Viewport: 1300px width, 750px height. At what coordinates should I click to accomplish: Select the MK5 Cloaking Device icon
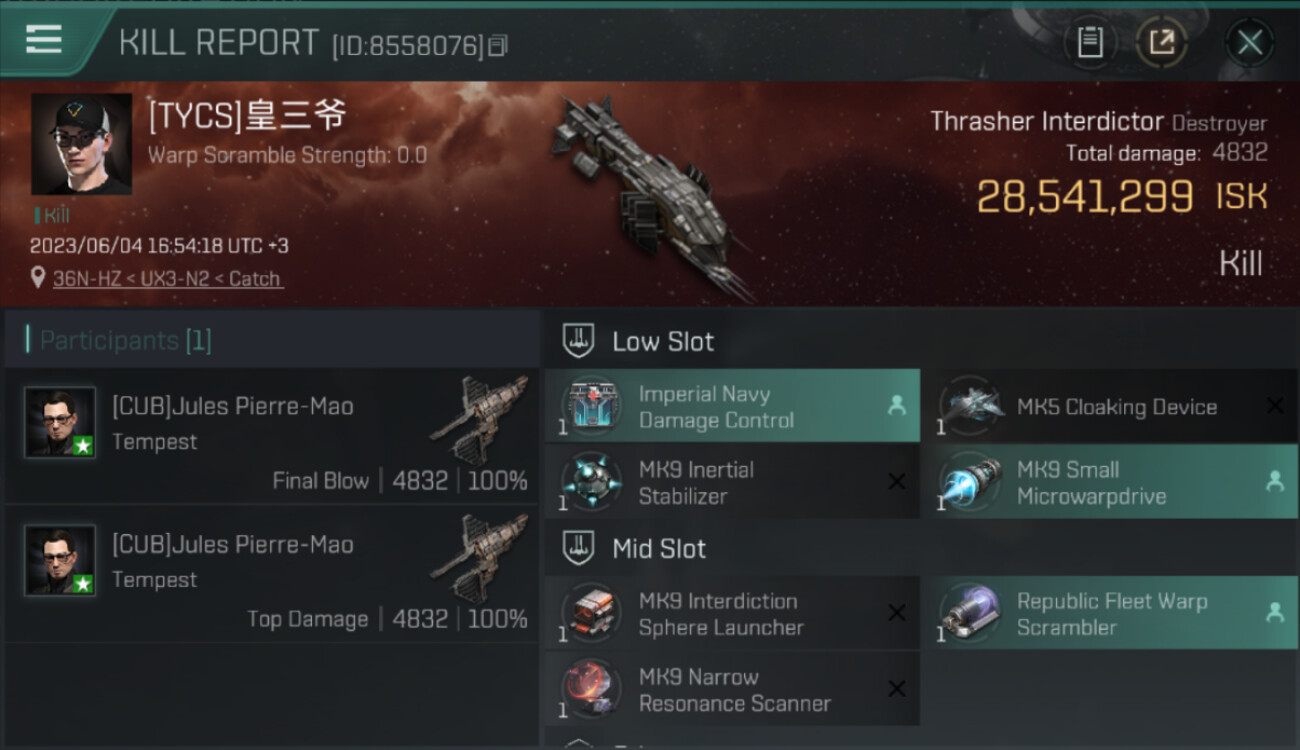(968, 406)
